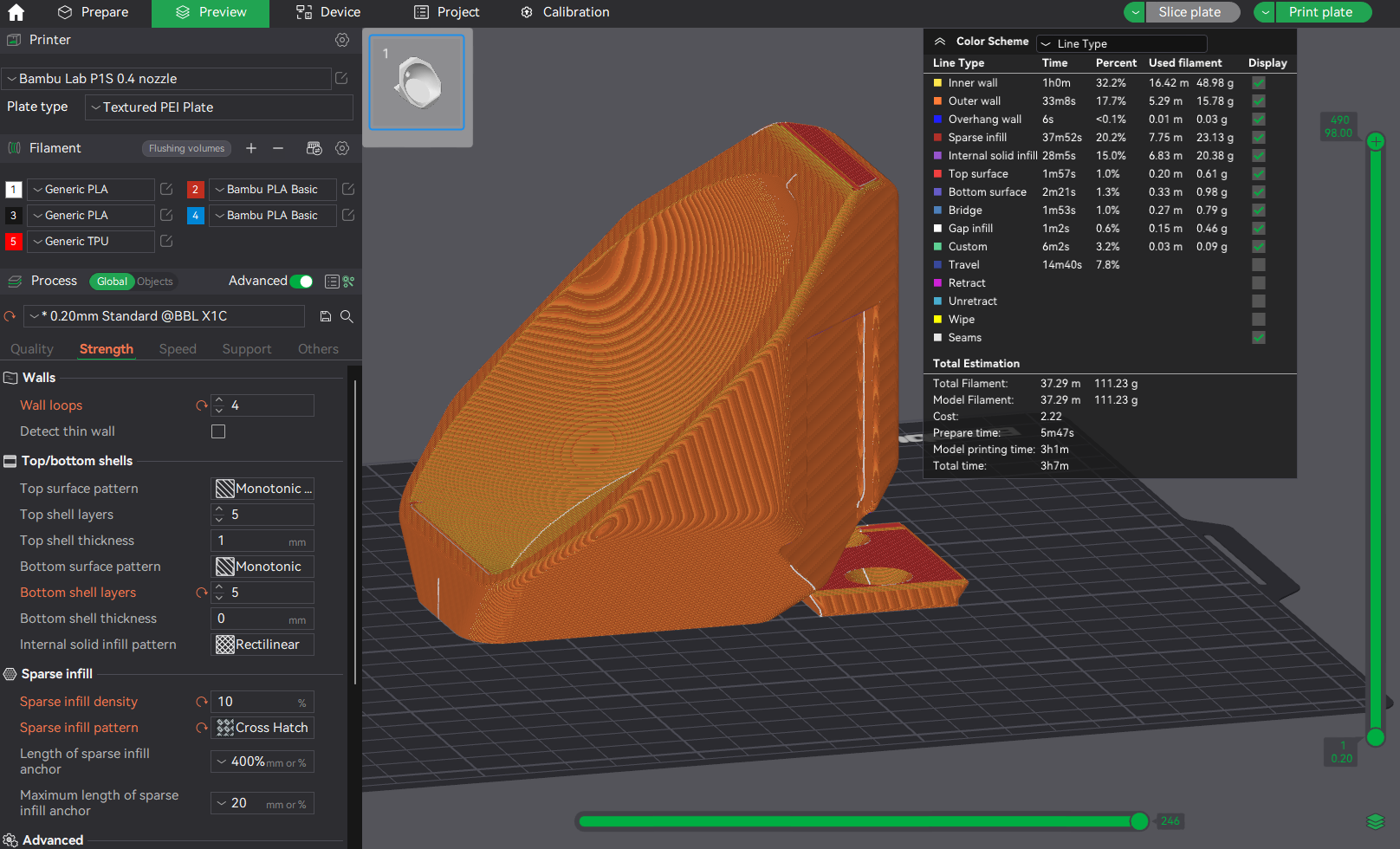The image size is (1400, 849).
Task: Add a filament with the plus icon
Action: point(251,148)
